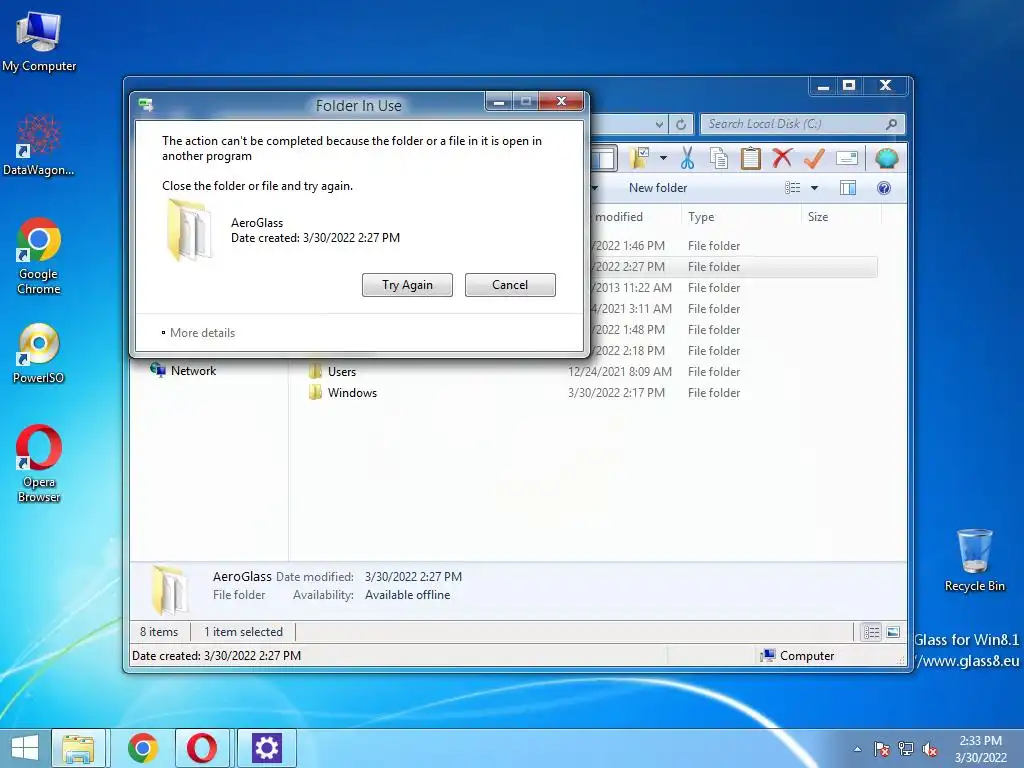Click the orange checkmark Rename icon
Screen dimensions: 1024x768
tap(814, 158)
